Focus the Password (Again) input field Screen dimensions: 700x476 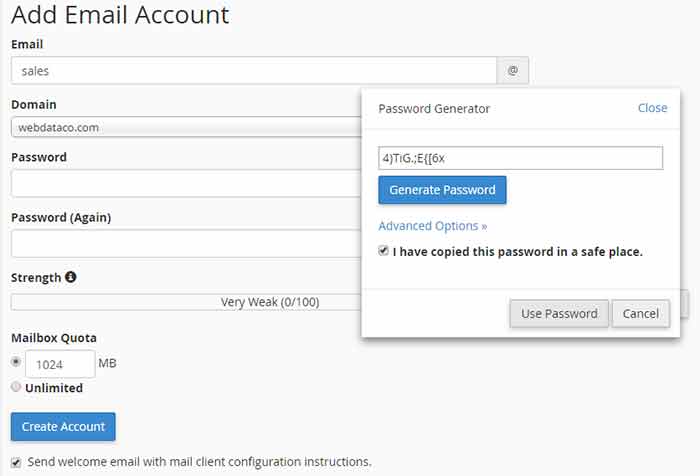[186, 243]
